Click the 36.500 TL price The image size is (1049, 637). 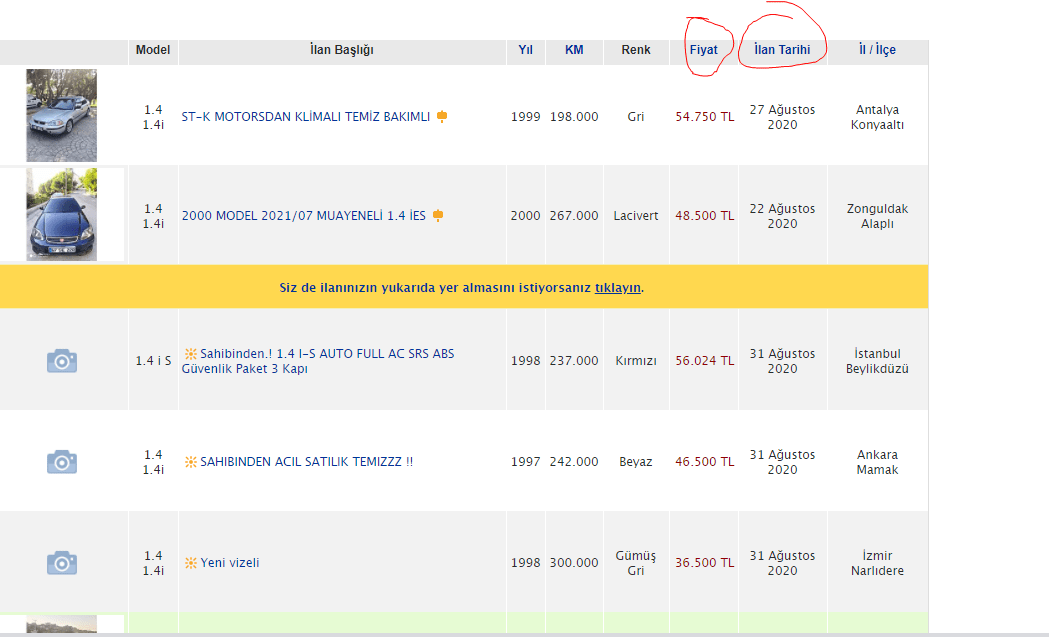pyautogui.click(x=704, y=563)
